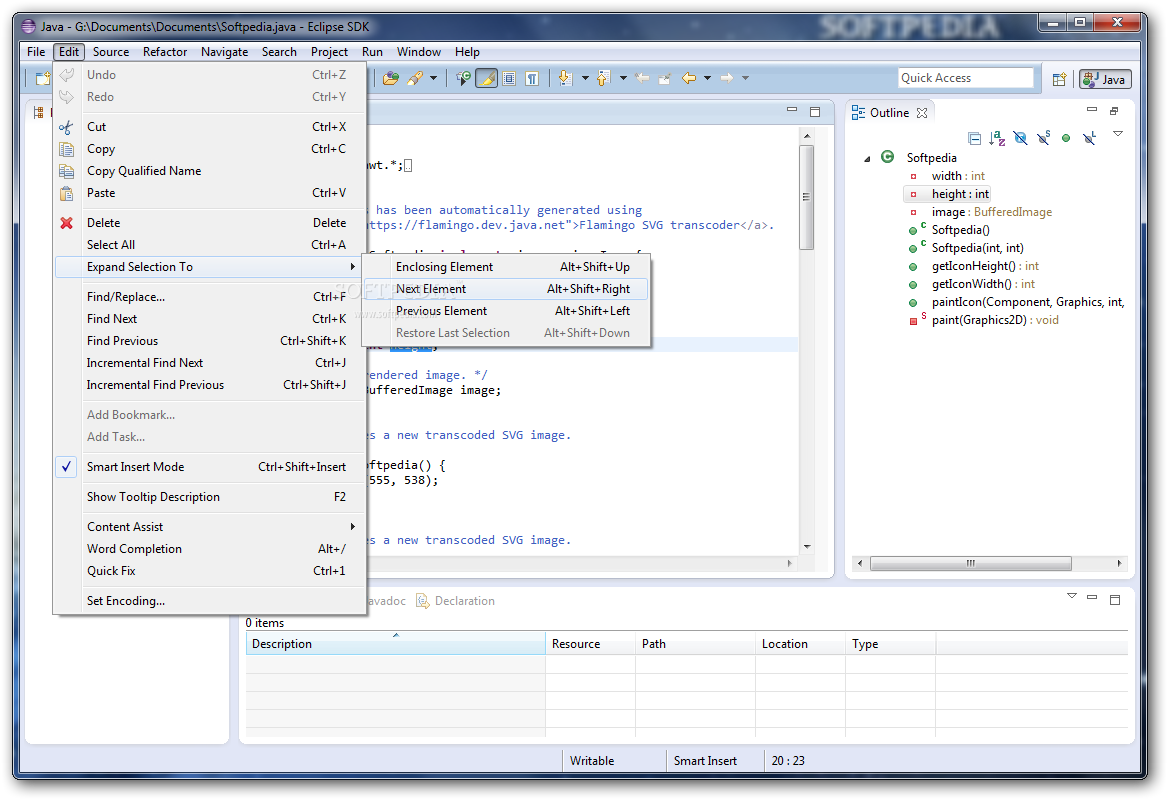Select Paste from the Edit menu
Image resolution: width=1168 pixels, height=800 pixels.
point(210,193)
